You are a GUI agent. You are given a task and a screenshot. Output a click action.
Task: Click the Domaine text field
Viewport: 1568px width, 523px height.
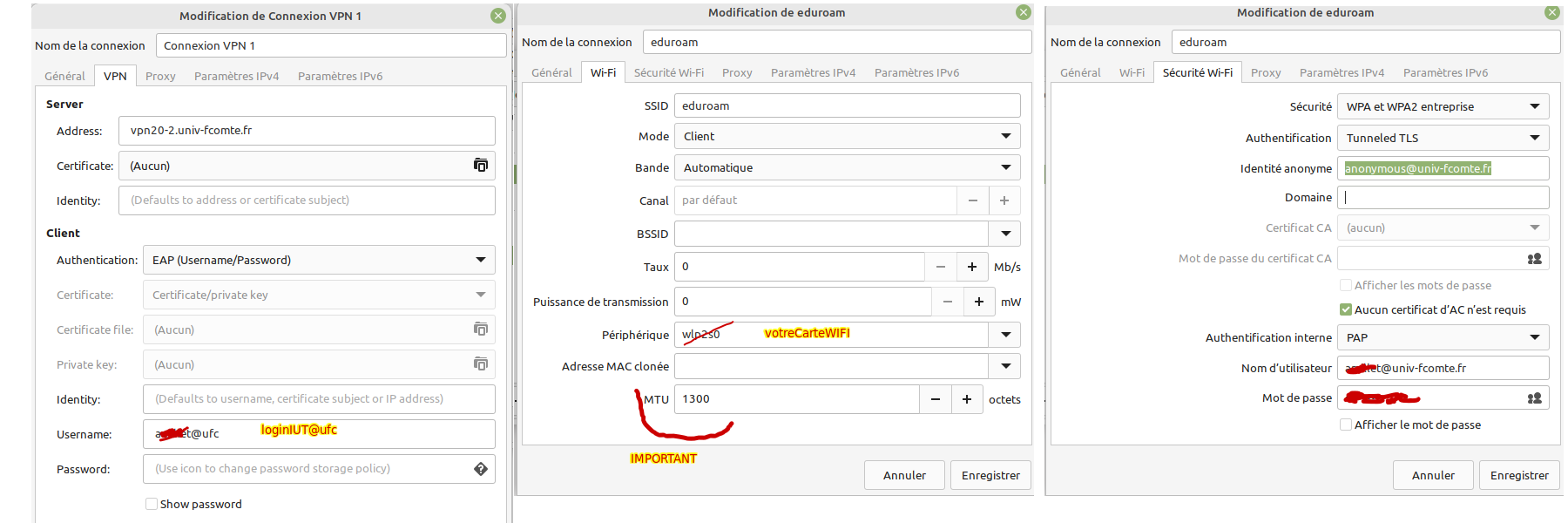1443,197
